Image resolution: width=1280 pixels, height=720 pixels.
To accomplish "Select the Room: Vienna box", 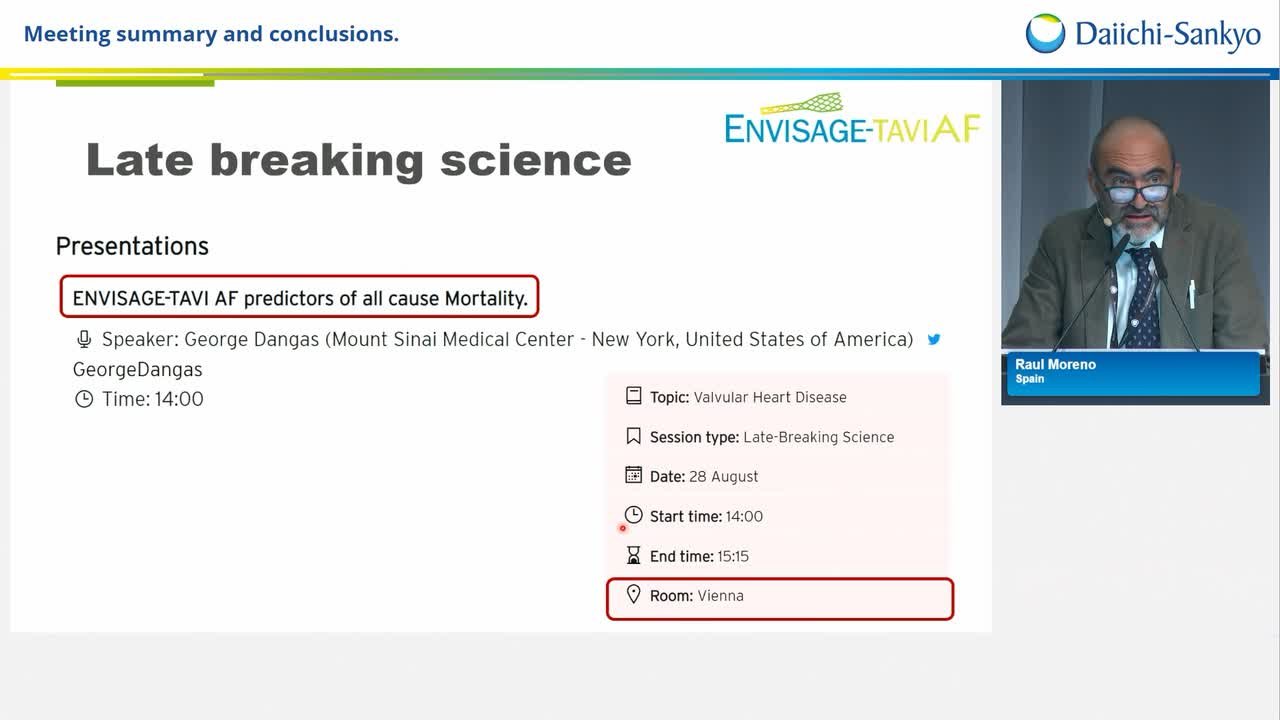I will point(780,598).
